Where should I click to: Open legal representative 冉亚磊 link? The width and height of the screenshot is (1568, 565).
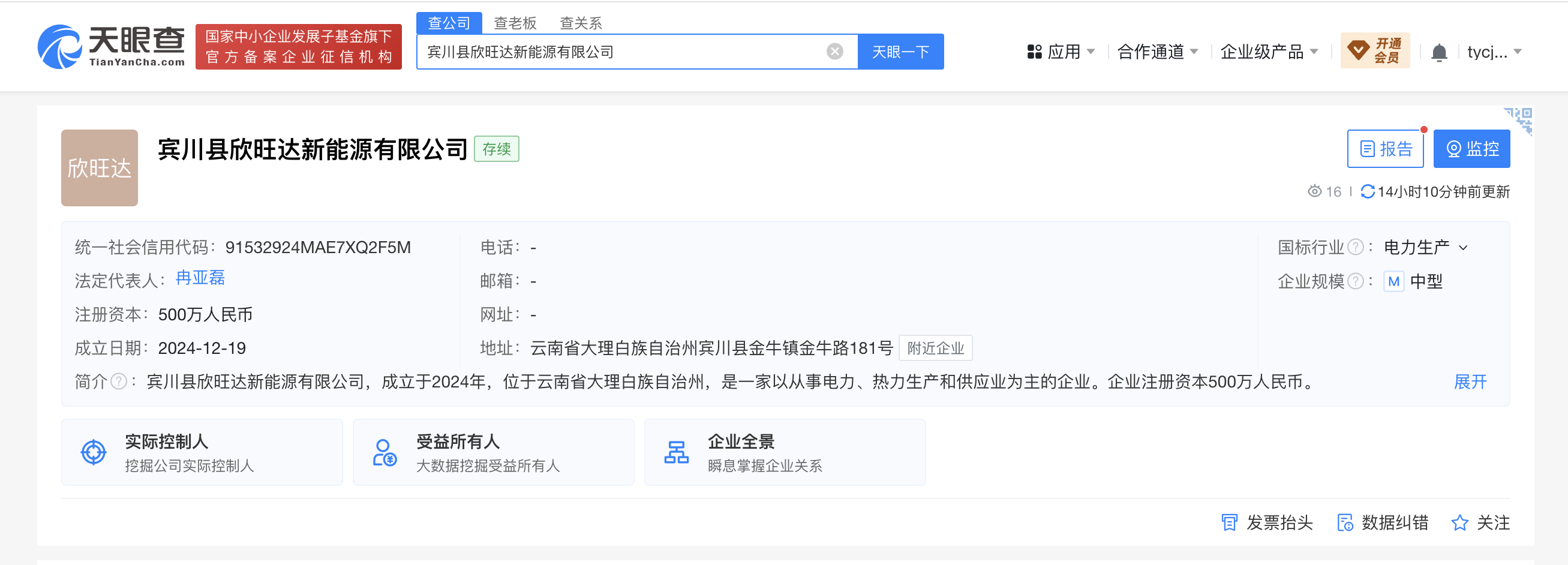200,278
